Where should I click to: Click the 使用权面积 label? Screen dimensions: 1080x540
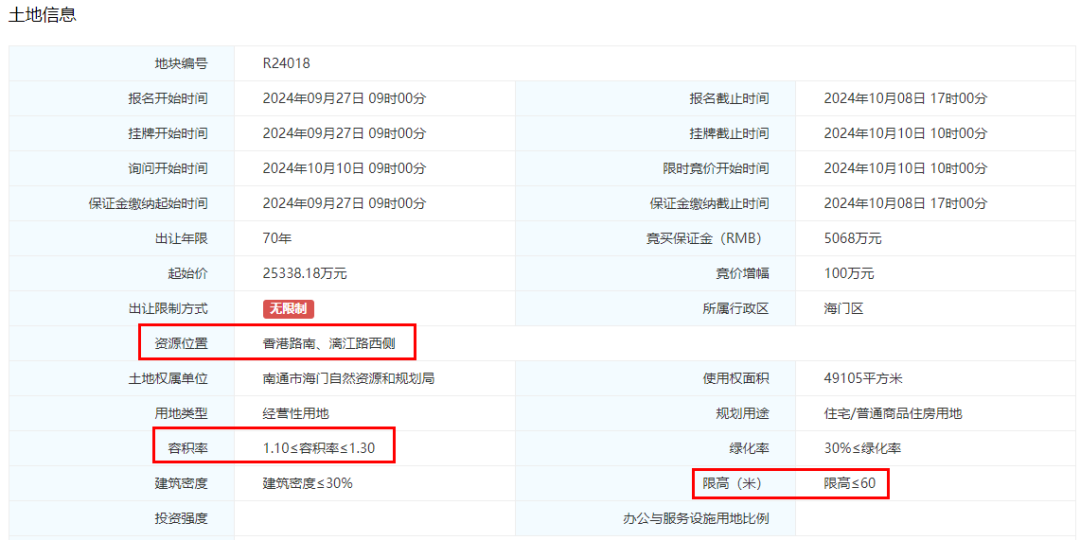tap(736, 378)
